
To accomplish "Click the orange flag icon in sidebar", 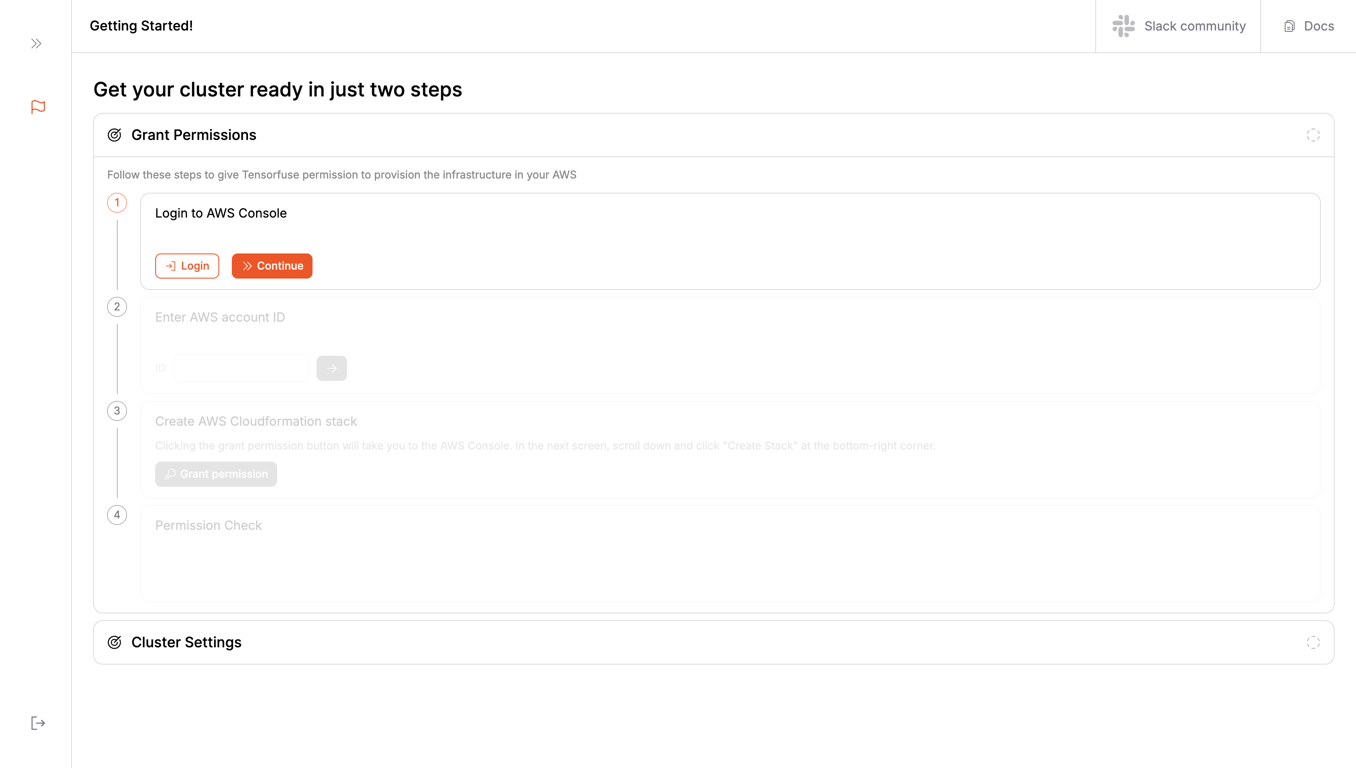I will tap(38, 107).
